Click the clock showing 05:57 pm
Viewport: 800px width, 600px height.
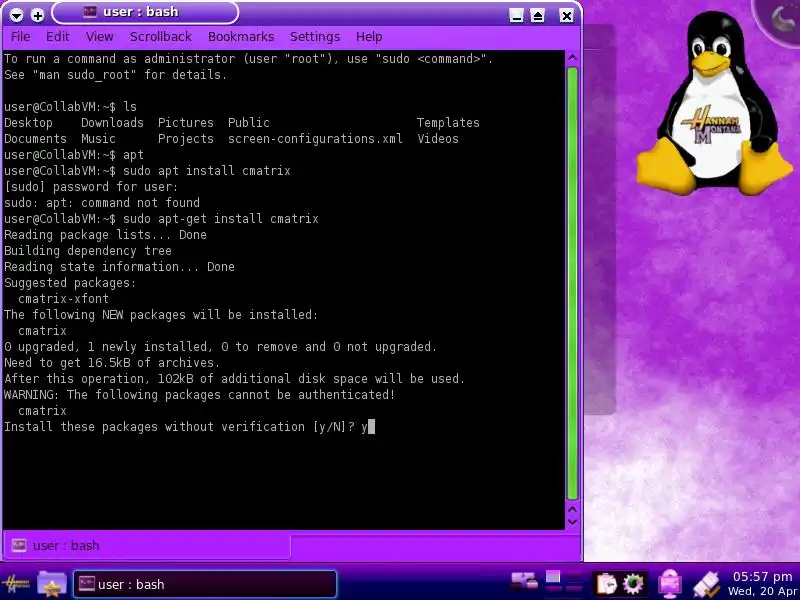pos(762,577)
